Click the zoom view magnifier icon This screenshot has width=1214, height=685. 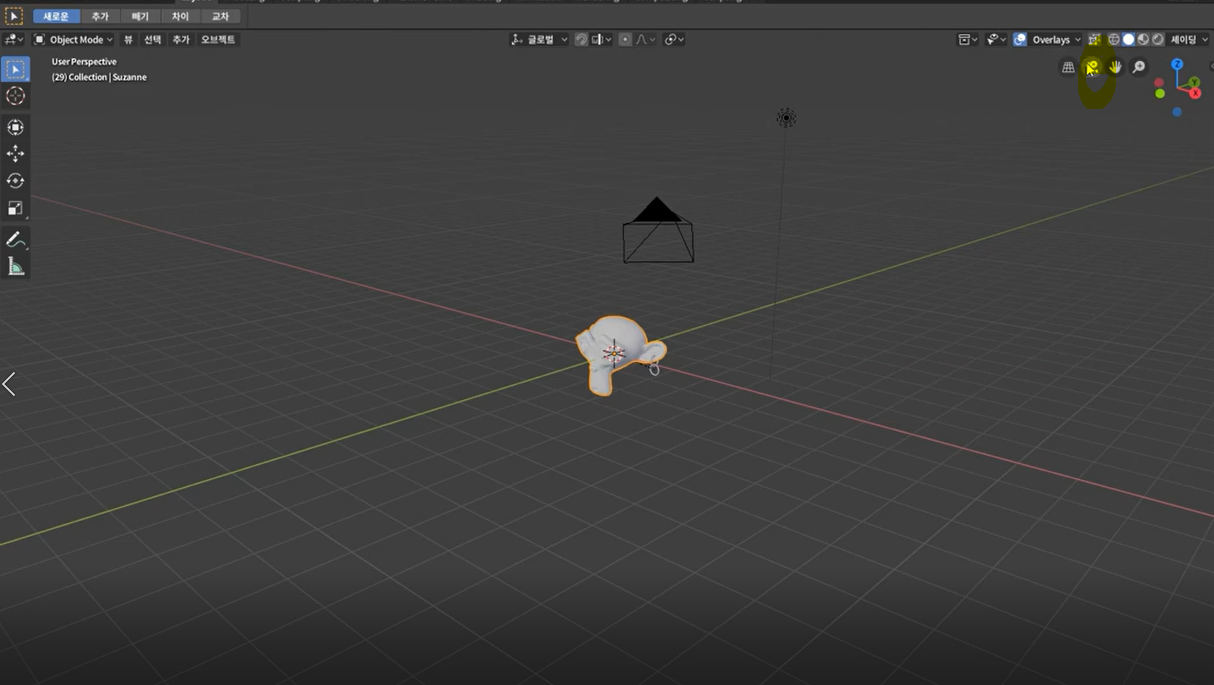1138,67
